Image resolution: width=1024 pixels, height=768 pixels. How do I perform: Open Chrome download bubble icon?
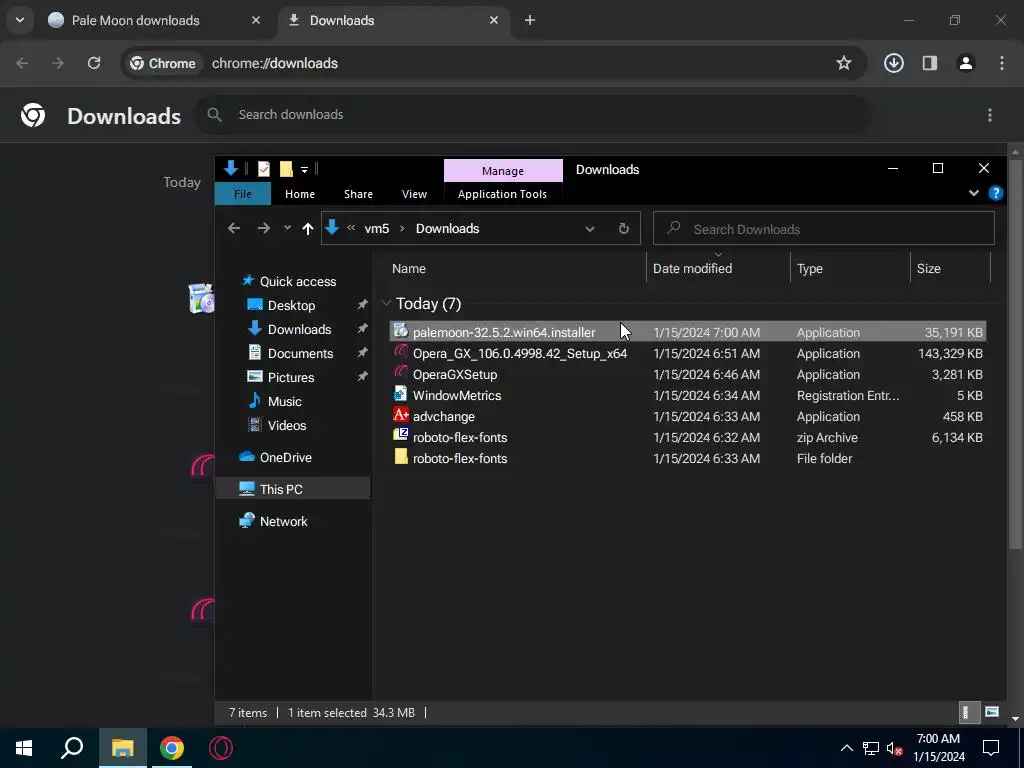coord(893,63)
